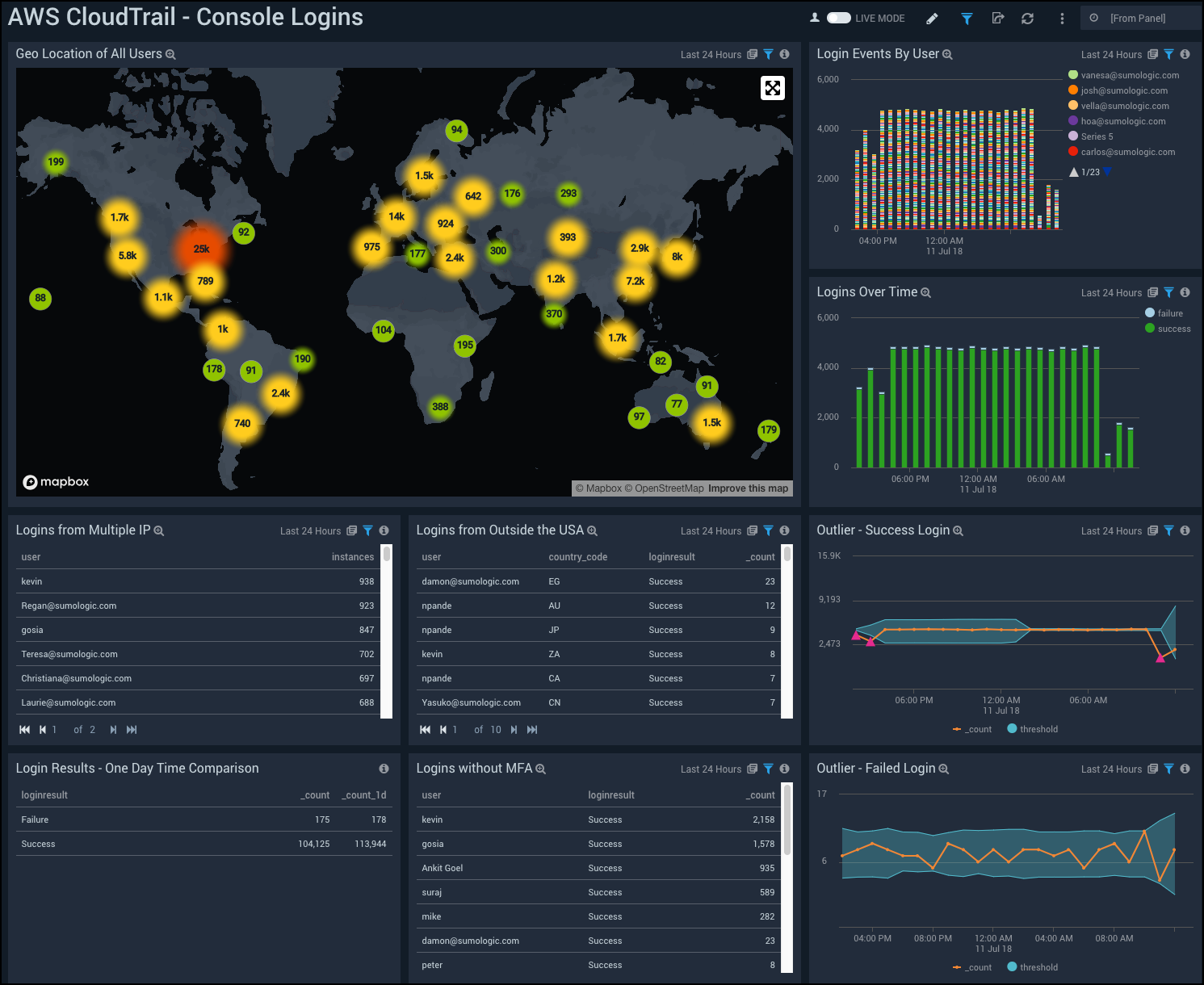Click the pencil edit icon in the top toolbar
Viewport: 1204px width, 985px height.
click(932, 18)
